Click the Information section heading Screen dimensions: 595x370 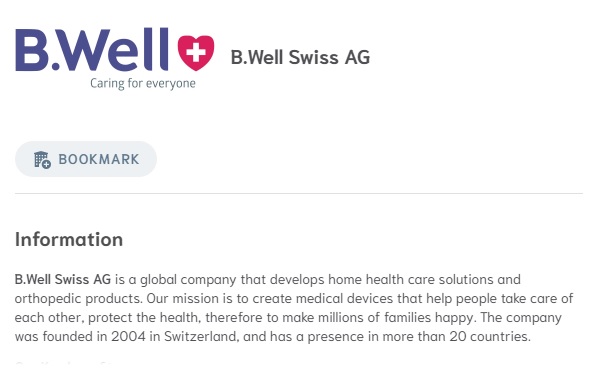click(x=69, y=239)
